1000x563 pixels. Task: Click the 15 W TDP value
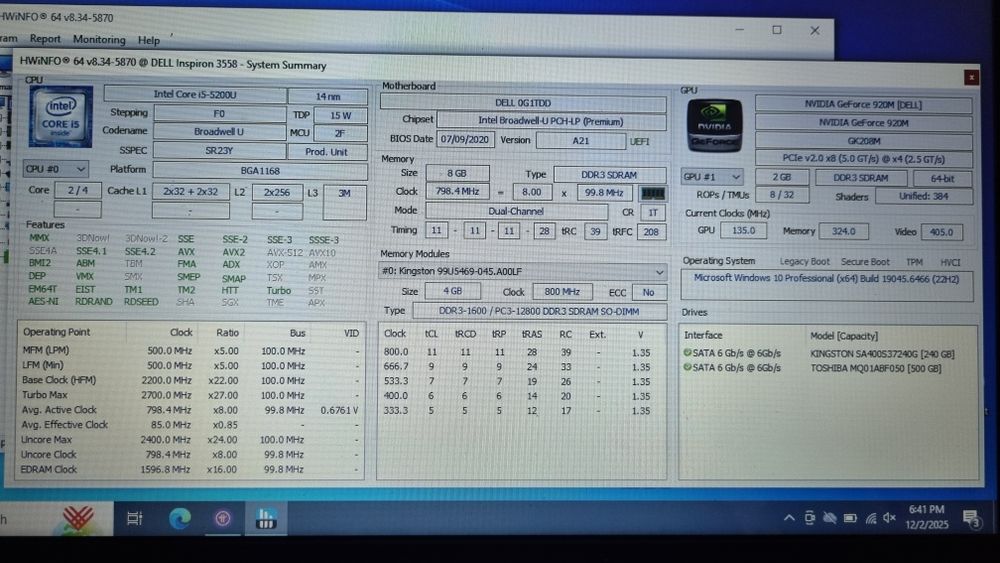341,115
